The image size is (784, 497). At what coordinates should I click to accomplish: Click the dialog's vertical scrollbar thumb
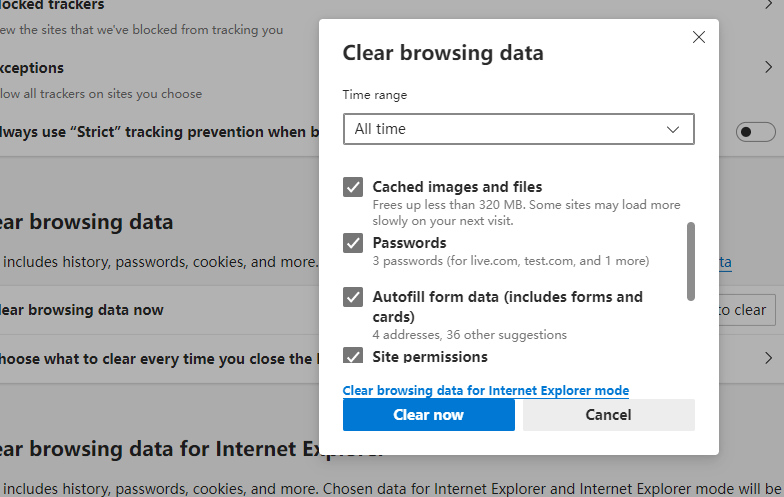pos(690,262)
